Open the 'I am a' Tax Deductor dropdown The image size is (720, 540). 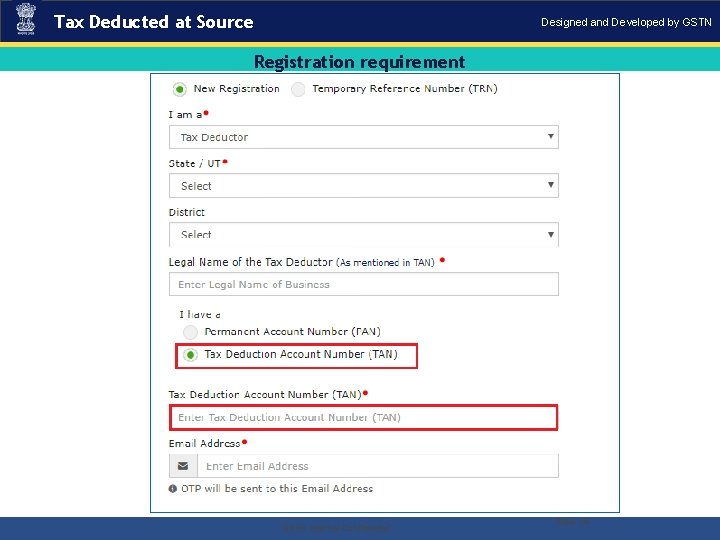click(364, 137)
